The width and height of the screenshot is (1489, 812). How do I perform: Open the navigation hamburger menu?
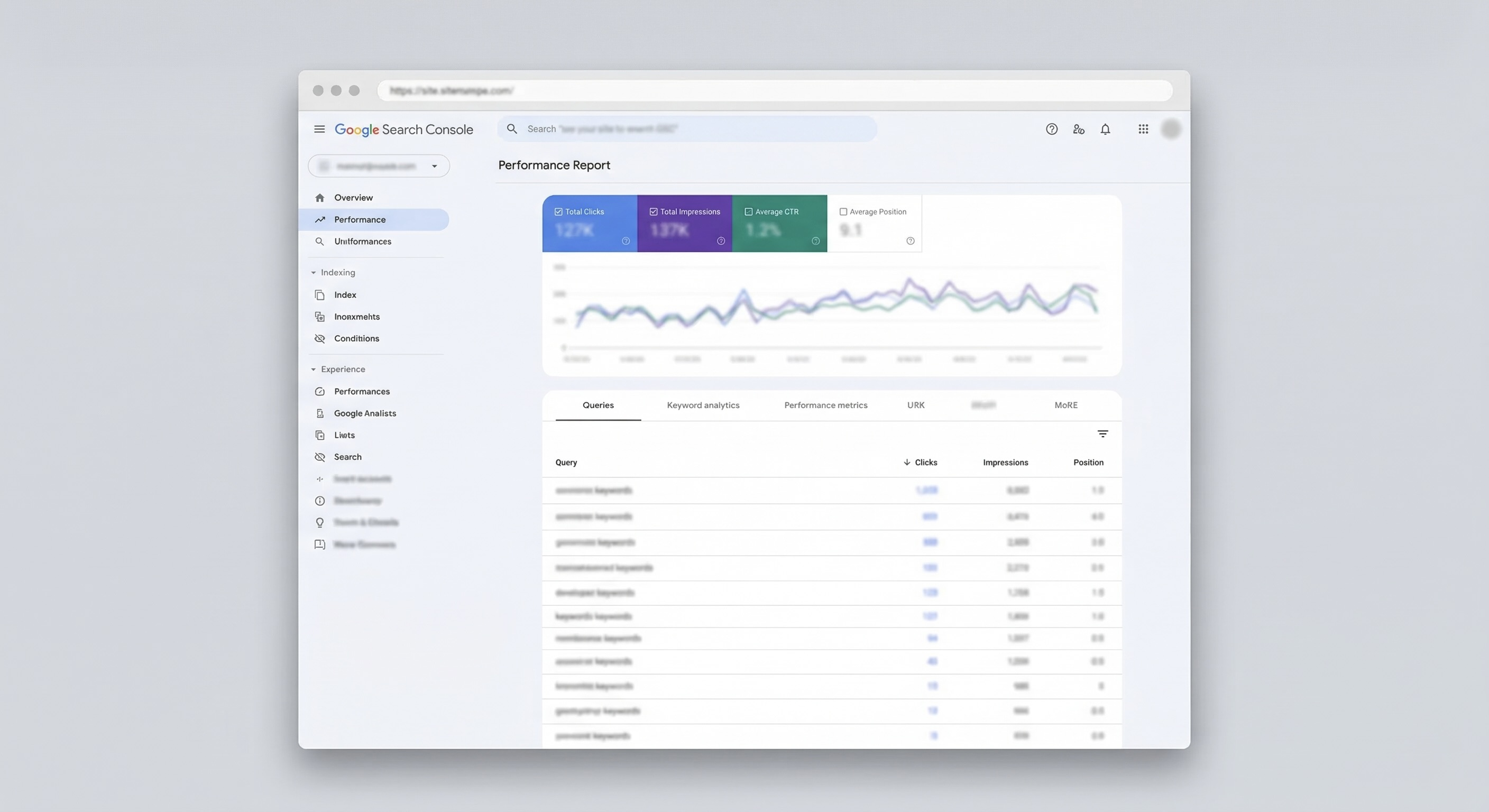[320, 129]
